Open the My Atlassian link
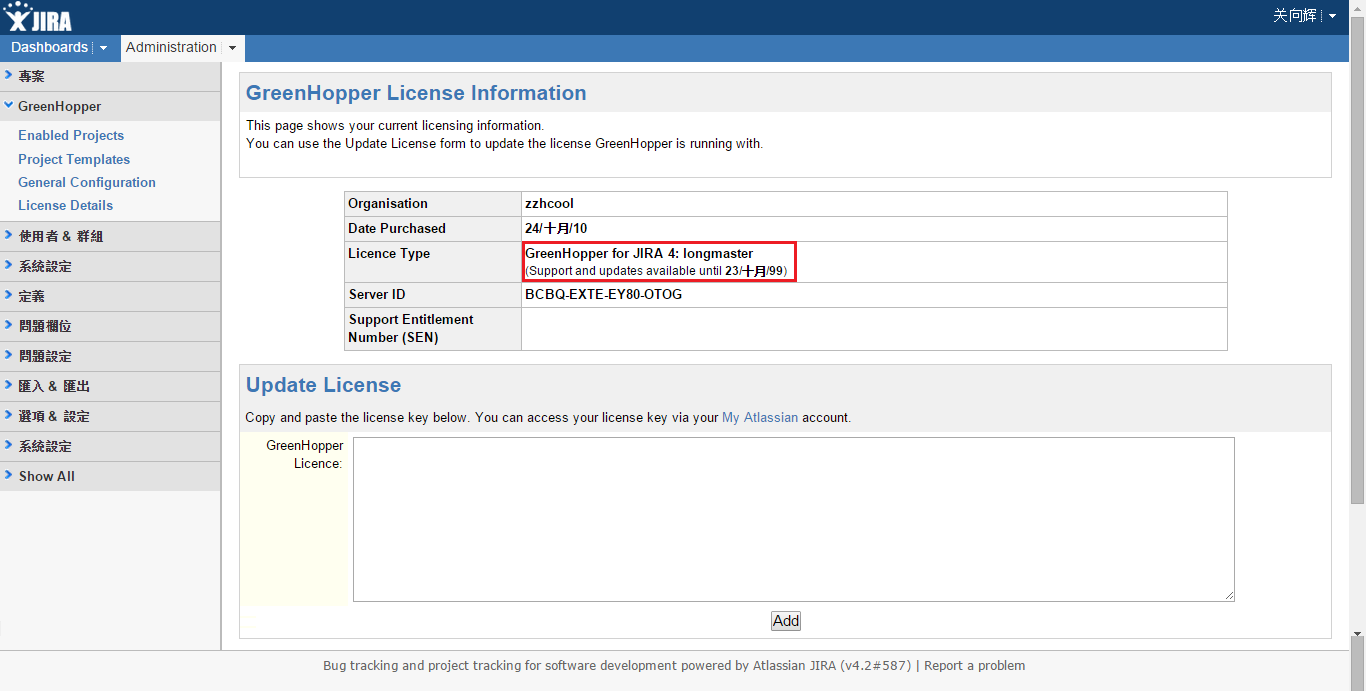This screenshot has height=691, width=1366. 760,417
